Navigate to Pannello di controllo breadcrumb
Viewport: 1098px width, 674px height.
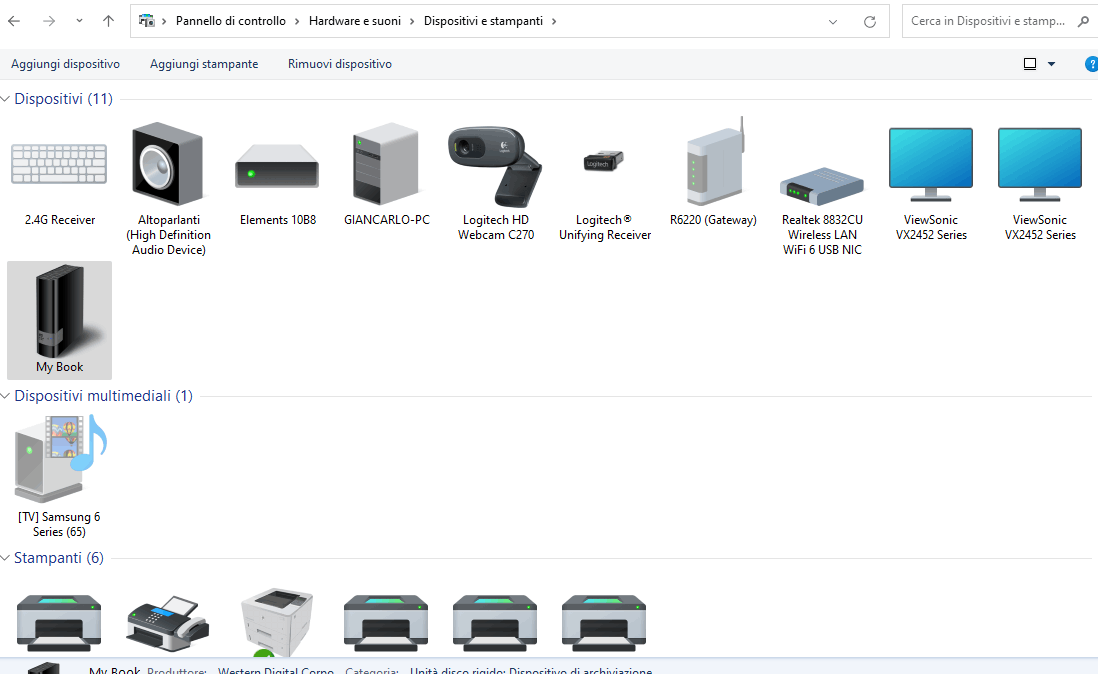tap(230, 21)
